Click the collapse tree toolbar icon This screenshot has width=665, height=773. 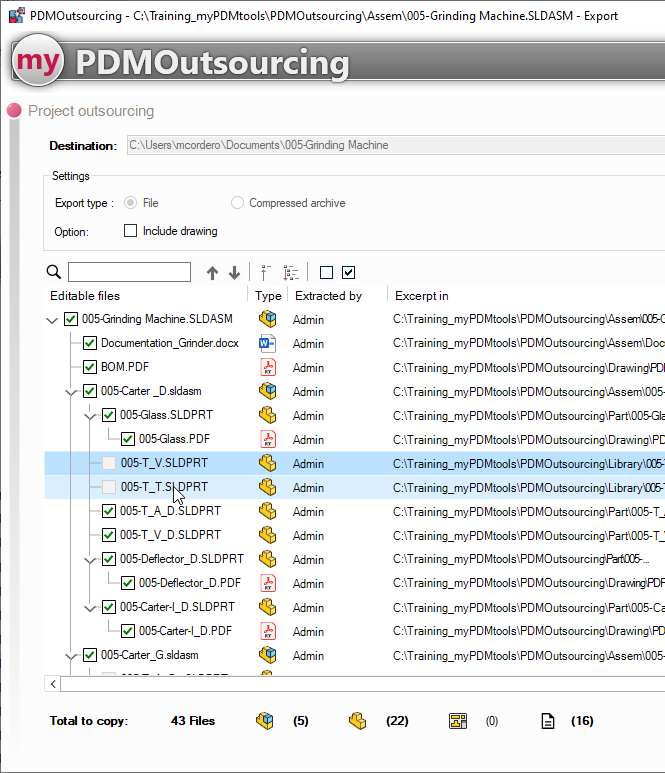[x=266, y=272]
